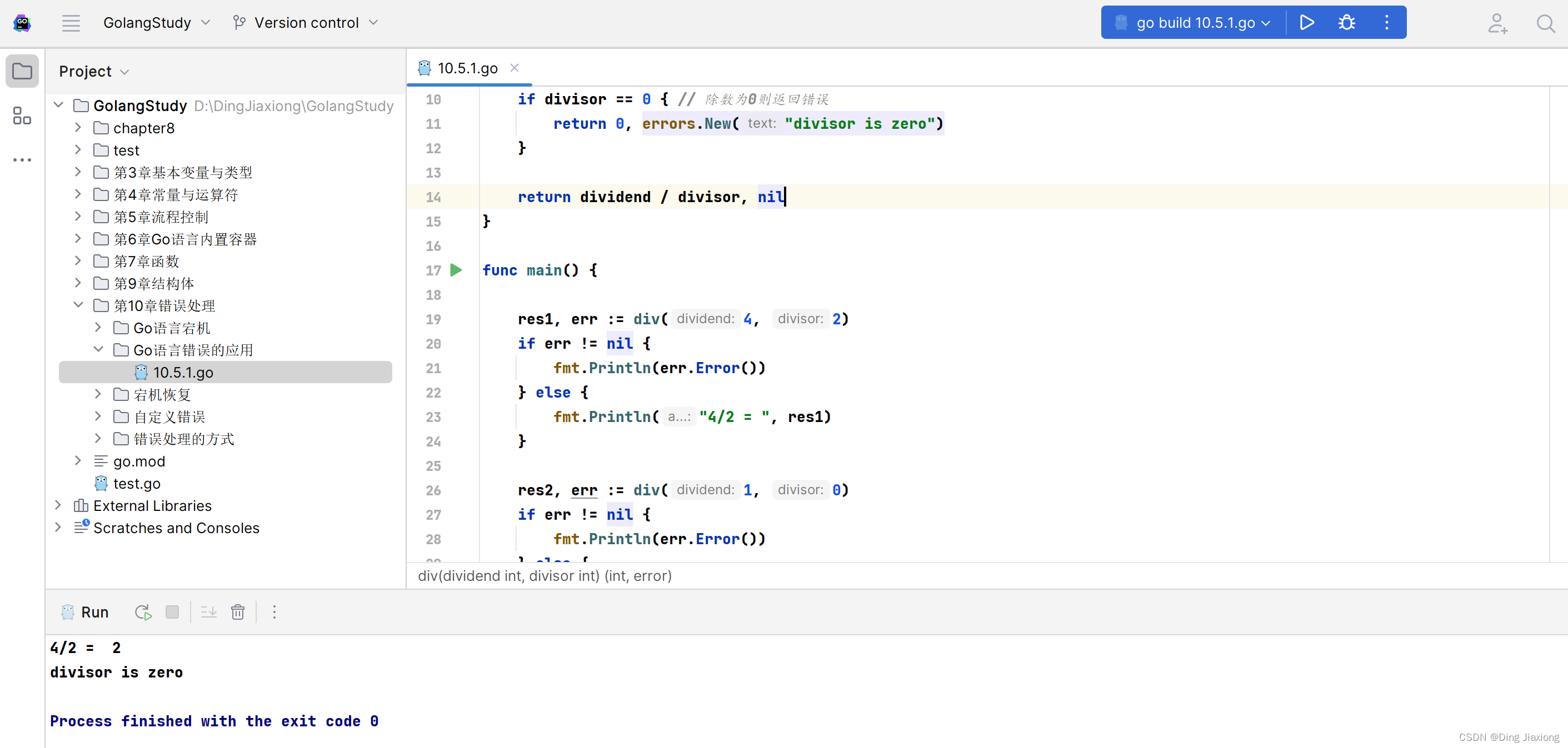Collapse the GolangStudy root folder
The width and height of the screenshot is (1568, 748).
pos(58,105)
